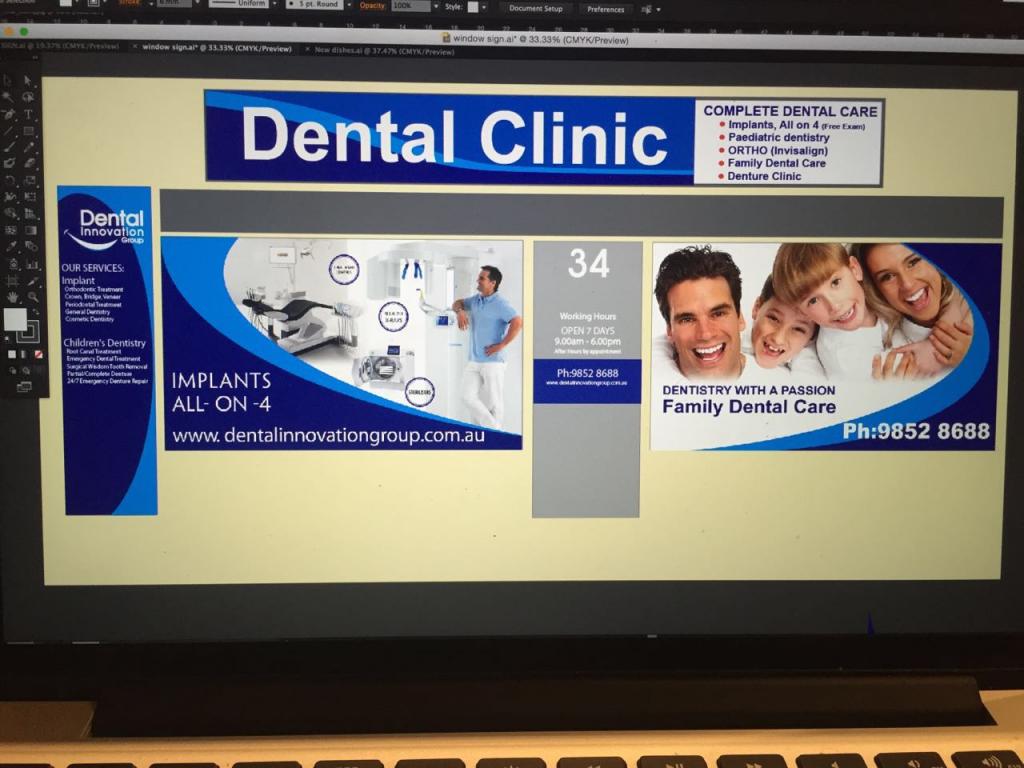The width and height of the screenshot is (1024, 768).
Task: Set paint to None in toolbar
Action: point(38,355)
